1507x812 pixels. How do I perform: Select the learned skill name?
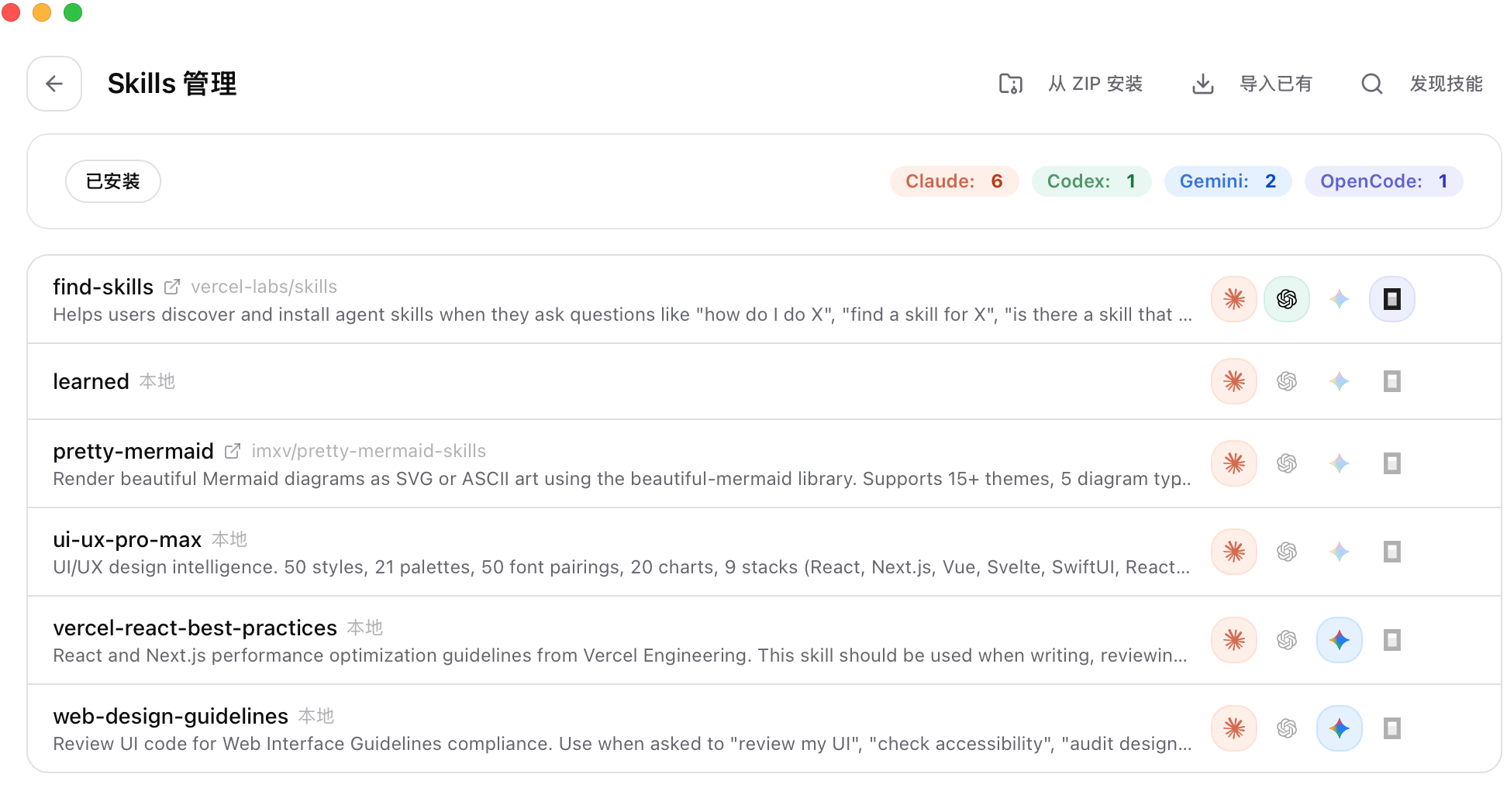point(91,382)
